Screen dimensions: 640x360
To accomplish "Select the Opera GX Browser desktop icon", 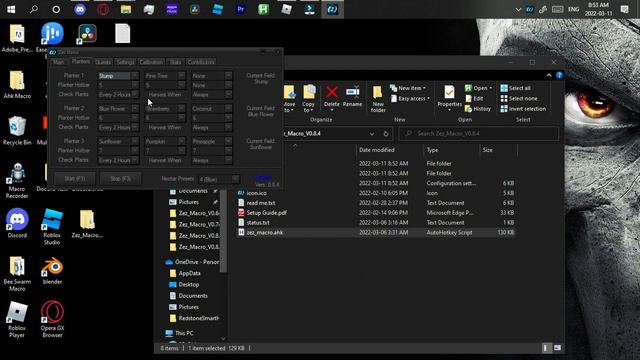I will pos(52,319).
